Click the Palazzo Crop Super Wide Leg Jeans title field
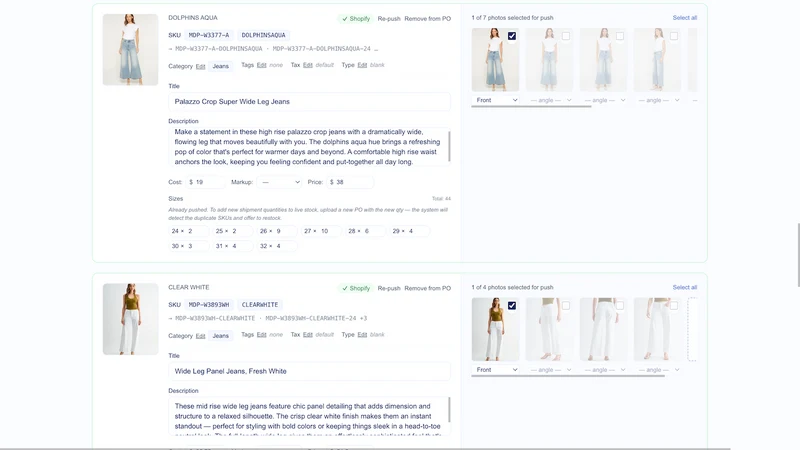Viewport: 800px width, 450px height. click(x=309, y=102)
